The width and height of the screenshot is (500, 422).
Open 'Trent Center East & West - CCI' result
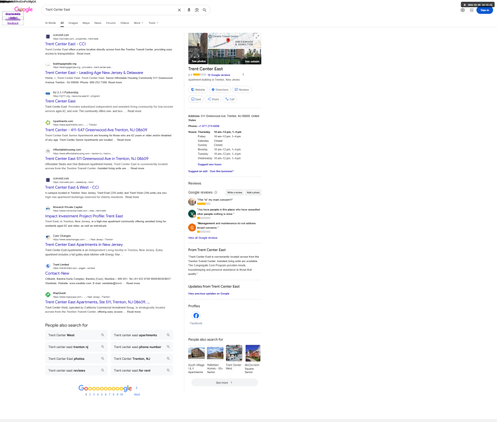click(x=72, y=187)
